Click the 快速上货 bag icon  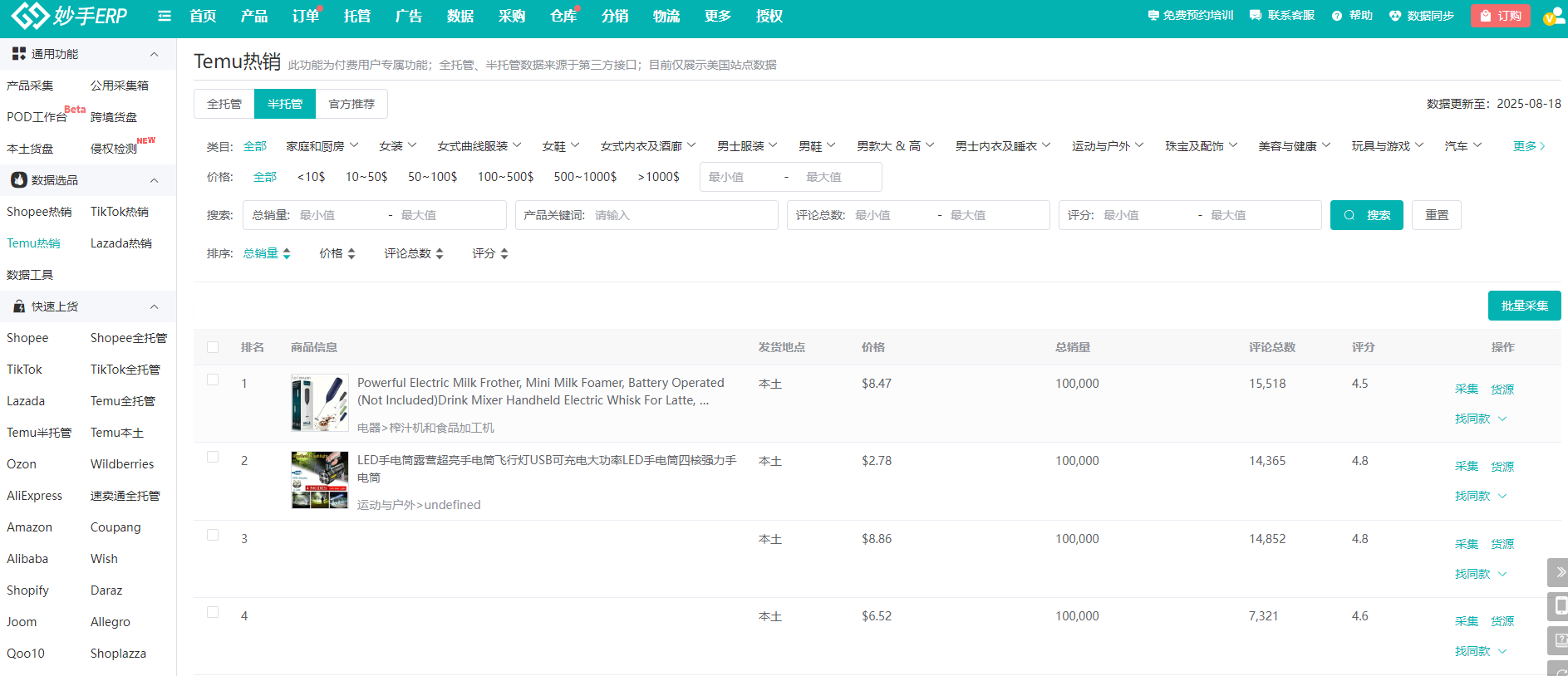[18, 306]
